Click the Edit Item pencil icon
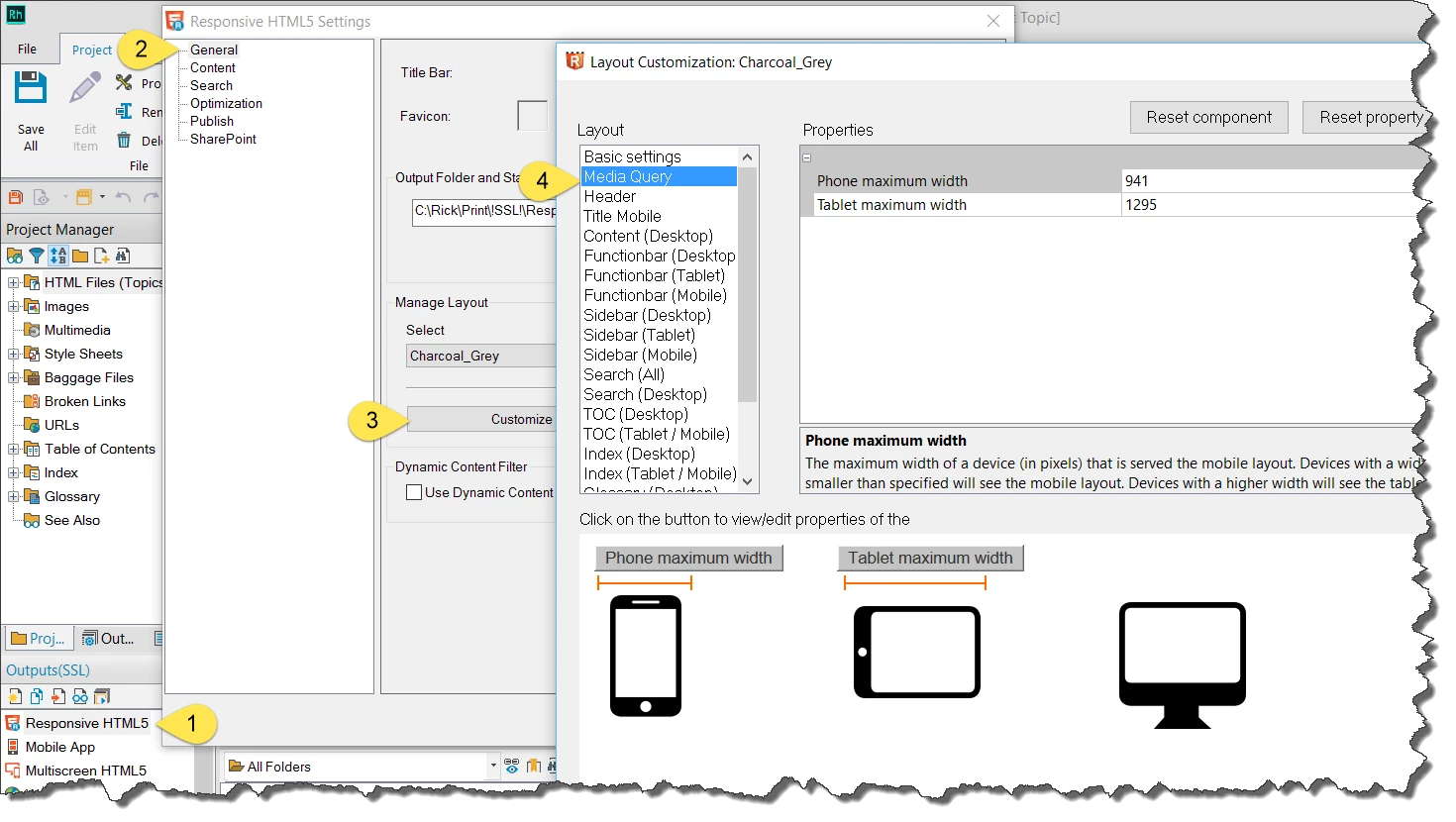The width and height of the screenshot is (1456, 822). pyautogui.click(x=85, y=88)
